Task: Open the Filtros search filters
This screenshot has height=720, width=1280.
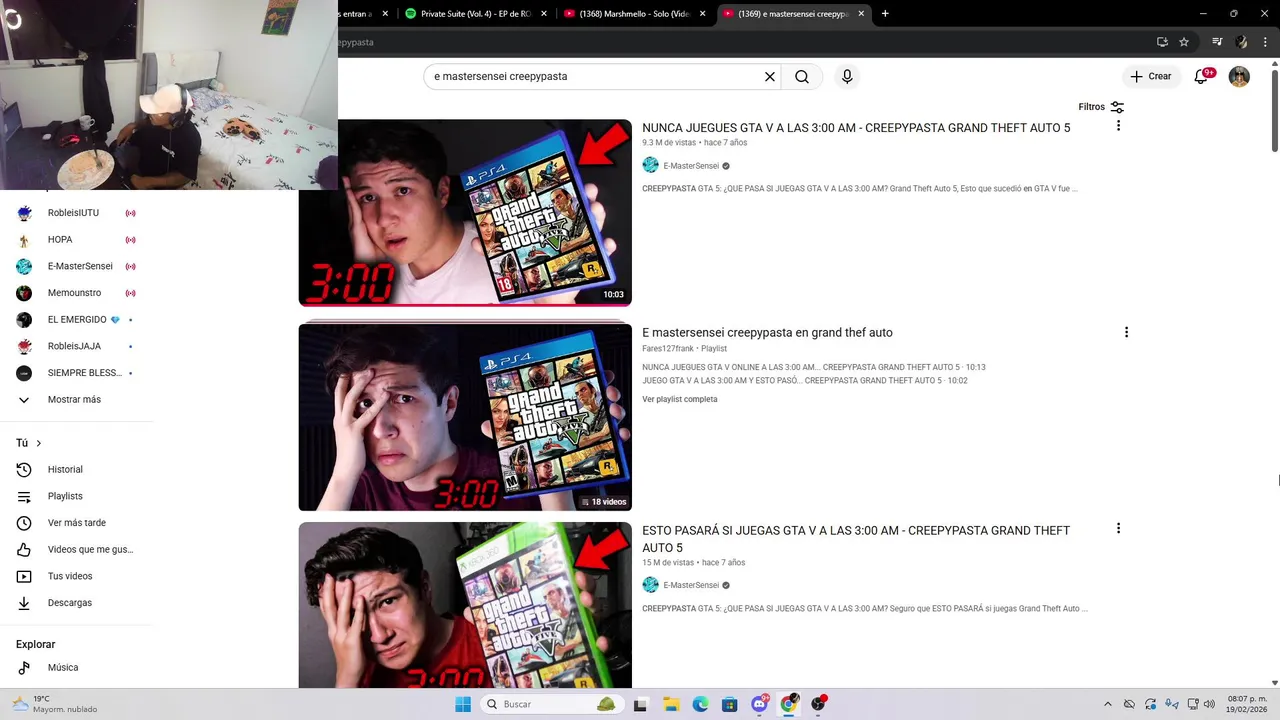Action: 1101,107
